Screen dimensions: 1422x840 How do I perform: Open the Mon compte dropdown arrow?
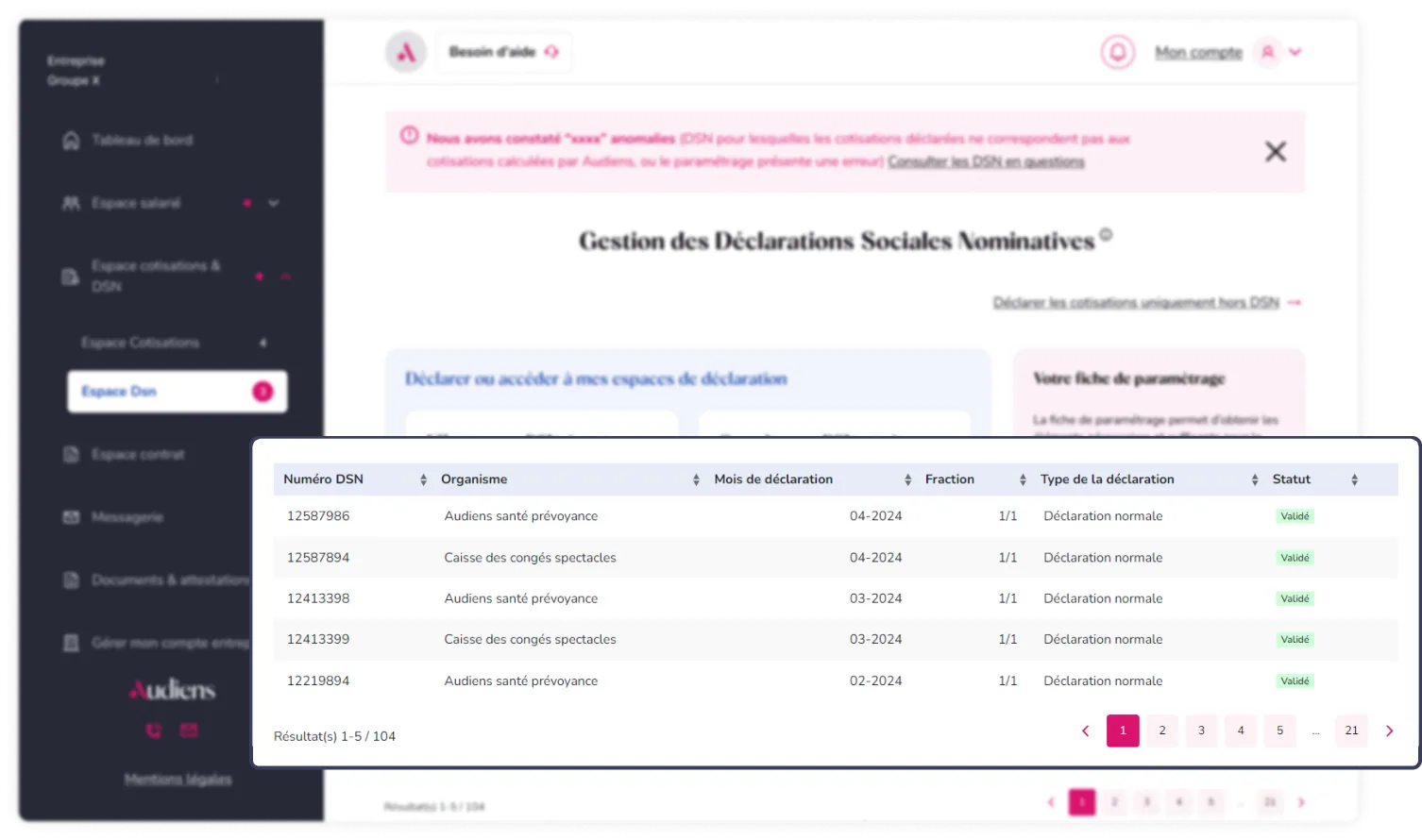[x=1295, y=52]
